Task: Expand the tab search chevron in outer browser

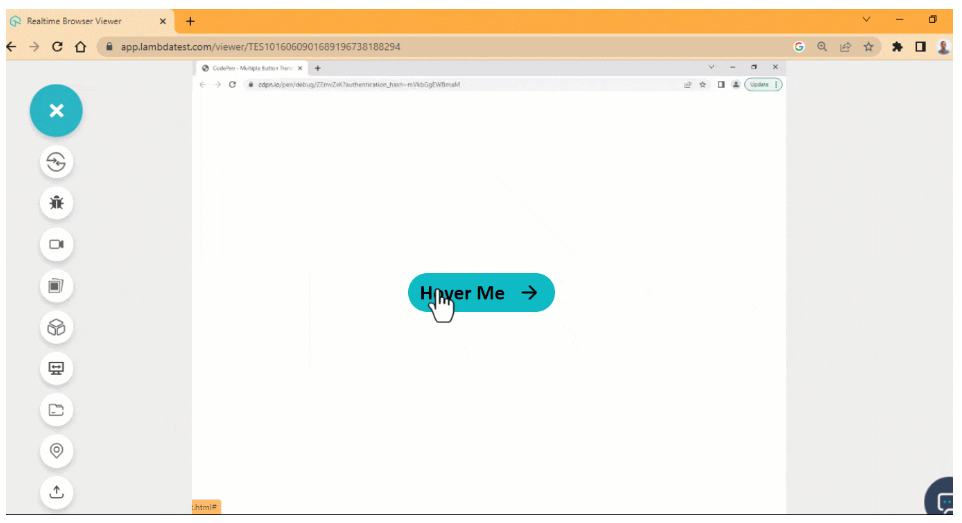Action: [x=866, y=20]
